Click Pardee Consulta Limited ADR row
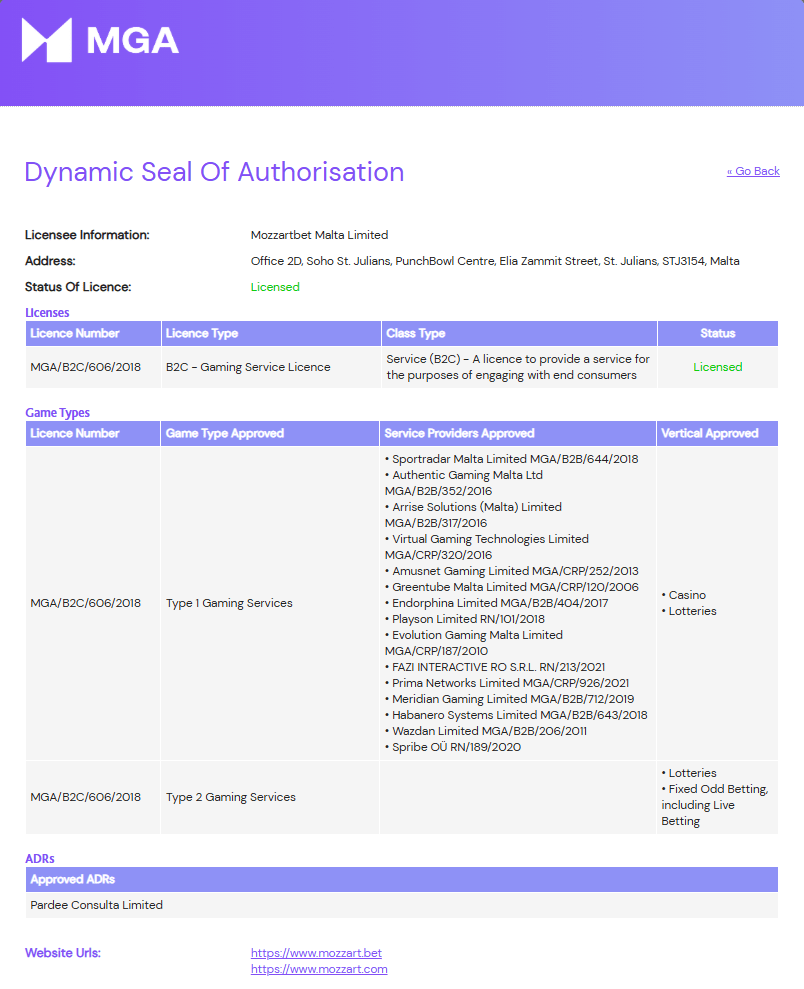 click(x=402, y=904)
